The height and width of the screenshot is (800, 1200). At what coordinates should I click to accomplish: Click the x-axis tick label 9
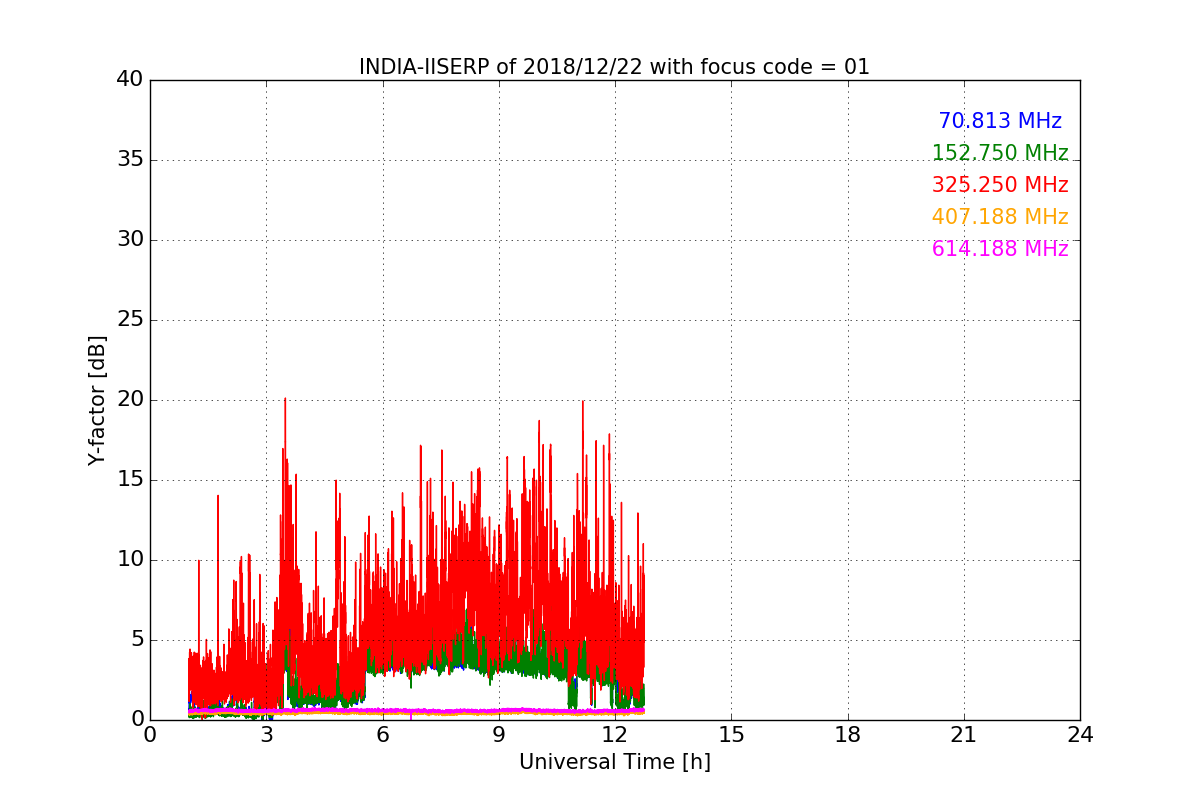click(499, 735)
